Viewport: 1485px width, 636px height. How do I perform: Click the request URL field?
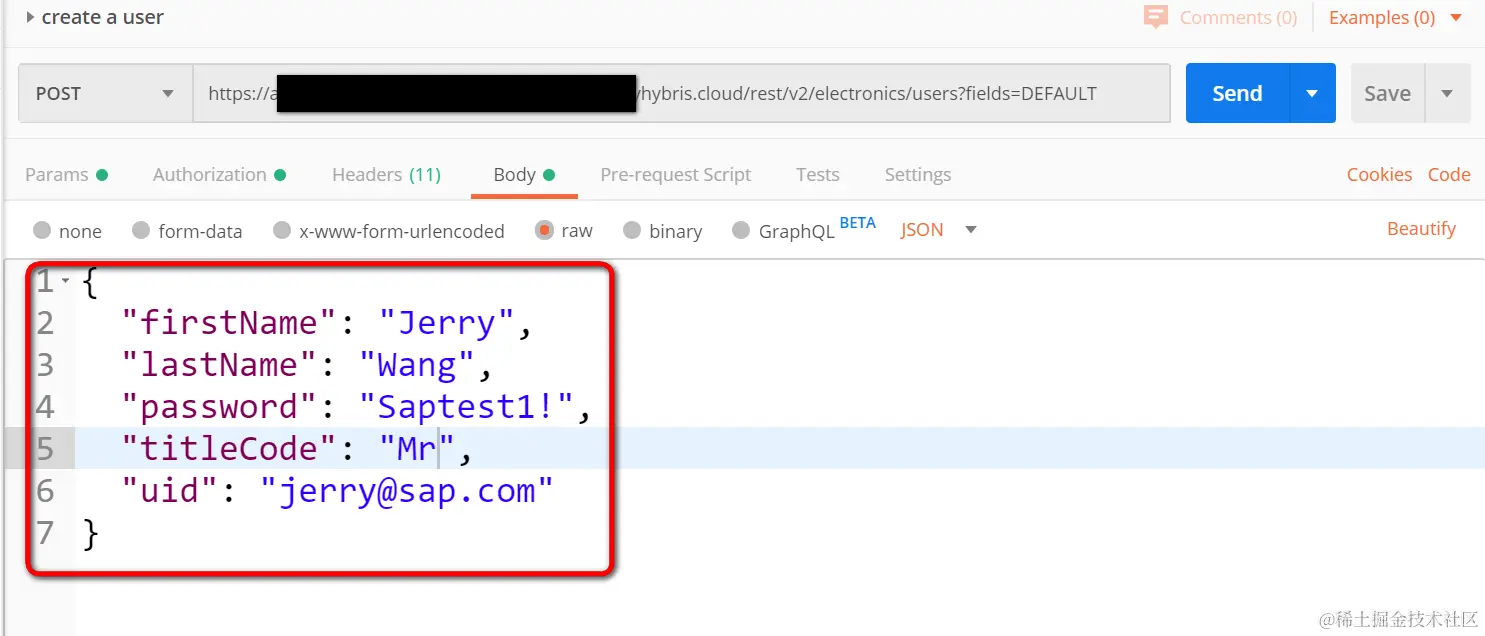(681, 93)
